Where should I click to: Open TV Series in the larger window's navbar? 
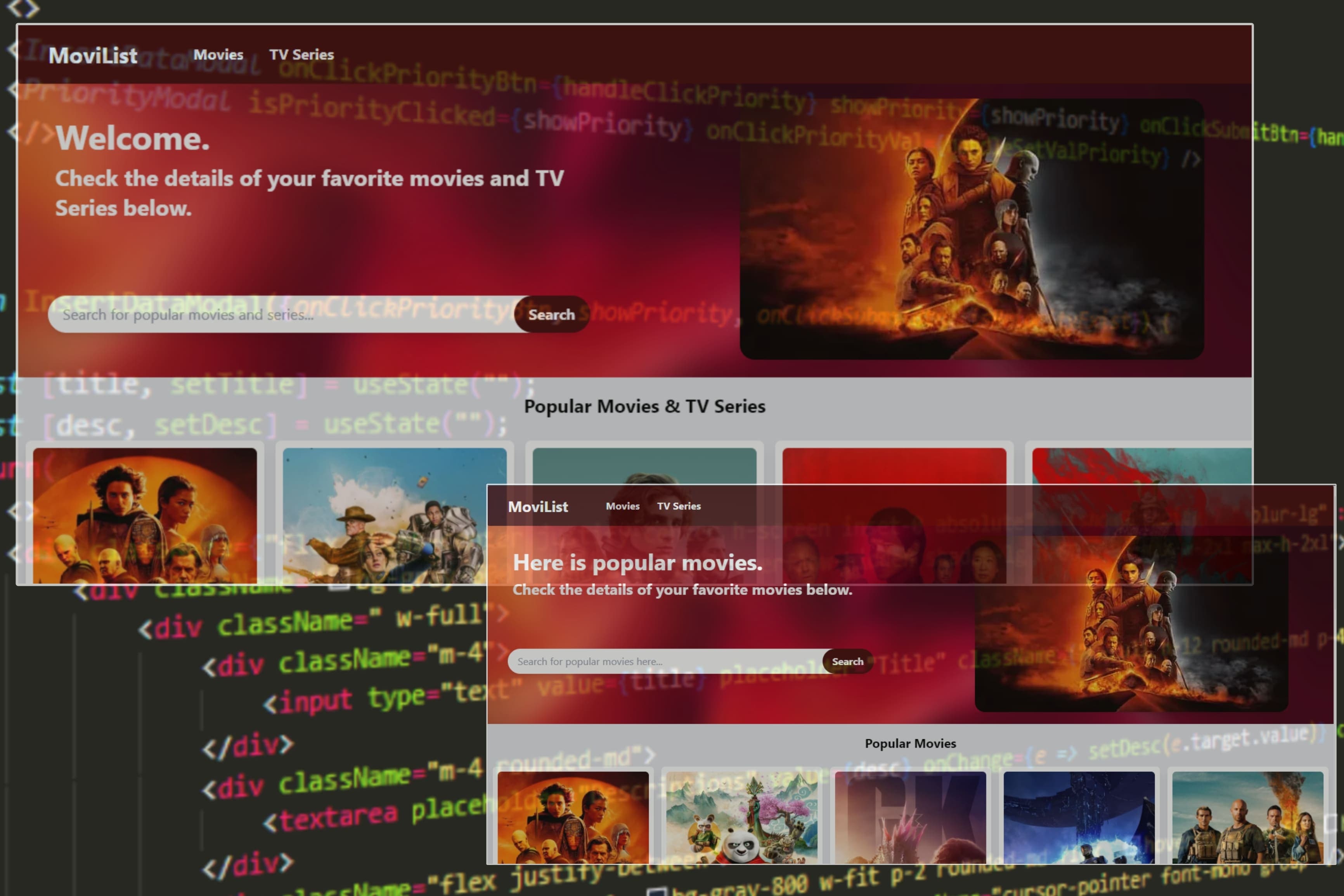coord(301,55)
